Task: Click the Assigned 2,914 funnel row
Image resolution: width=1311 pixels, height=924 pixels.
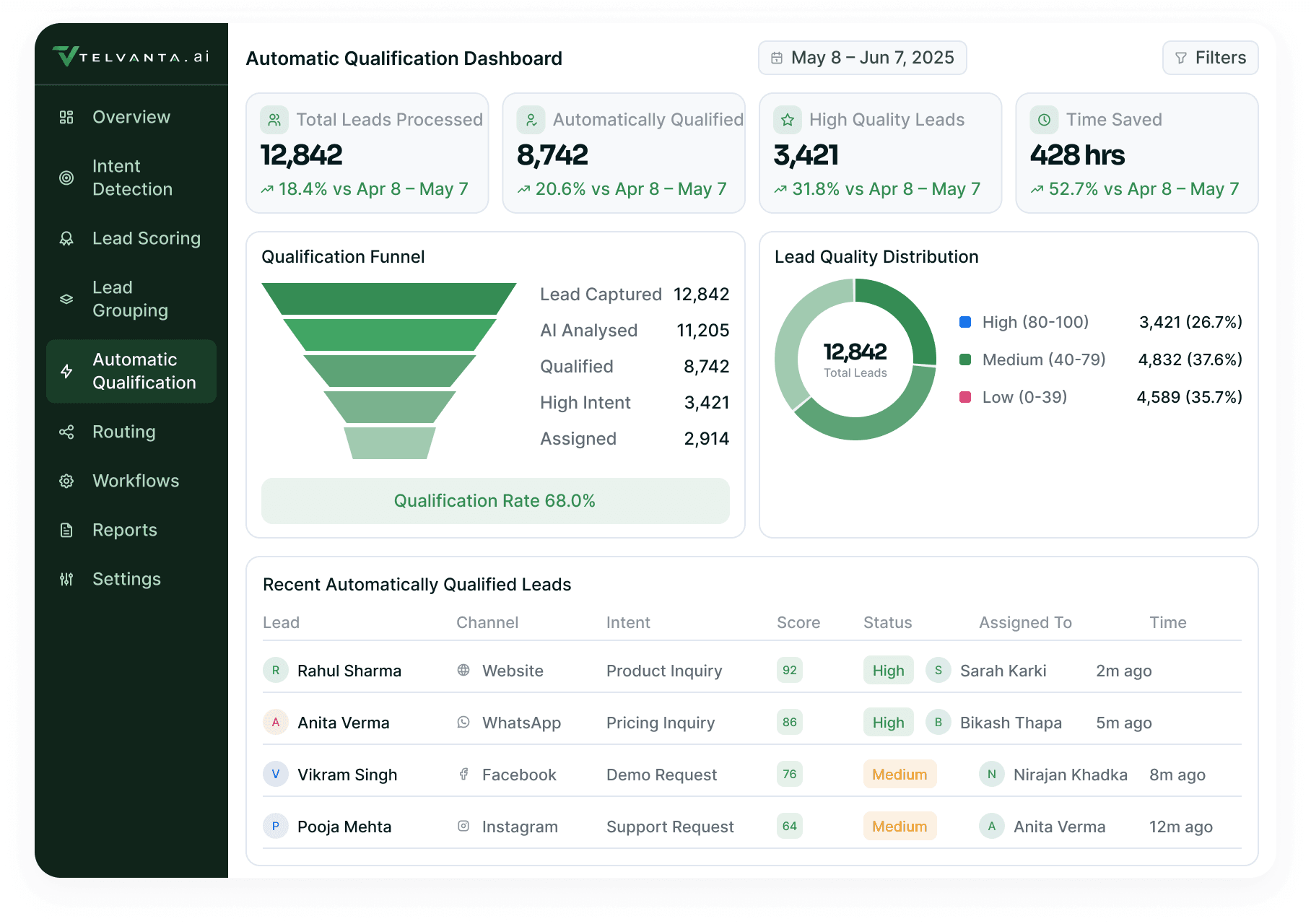Action: tap(635, 439)
